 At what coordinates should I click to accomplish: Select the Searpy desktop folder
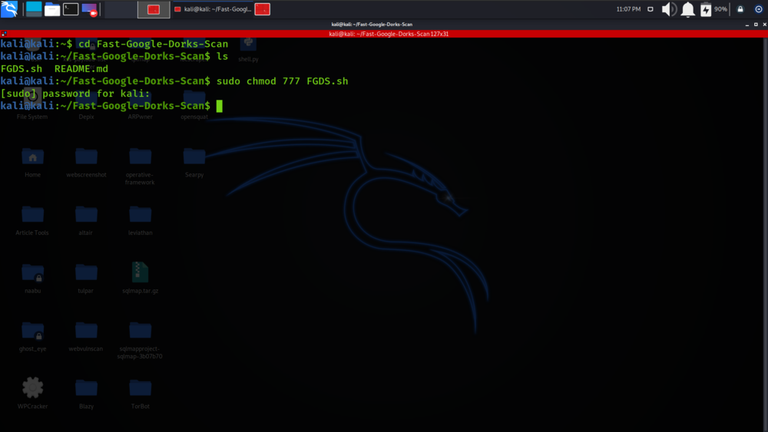[194, 163]
